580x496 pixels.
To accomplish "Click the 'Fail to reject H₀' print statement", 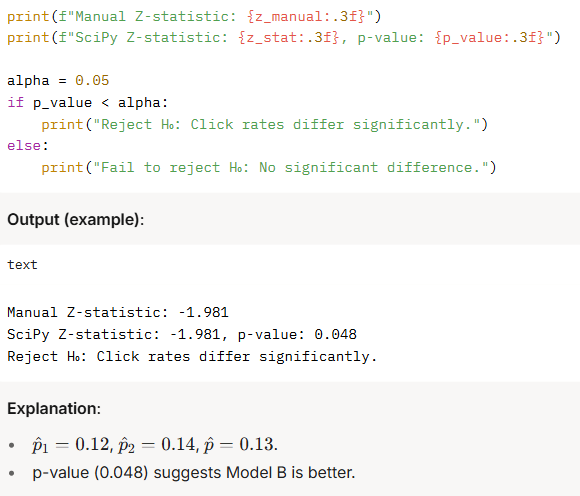I will 269,168.
